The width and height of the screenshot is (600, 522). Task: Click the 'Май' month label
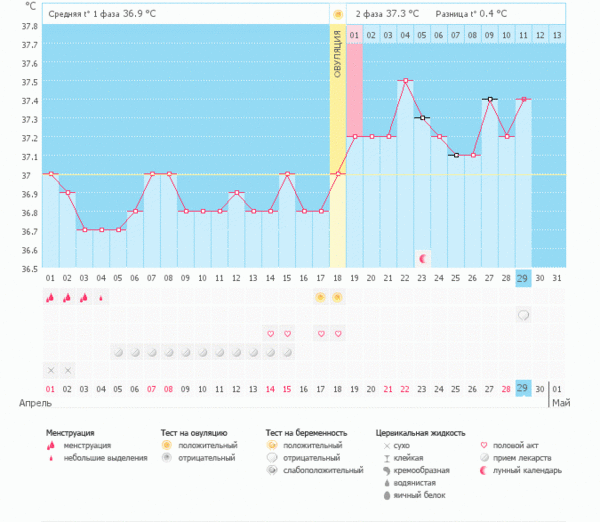(563, 402)
